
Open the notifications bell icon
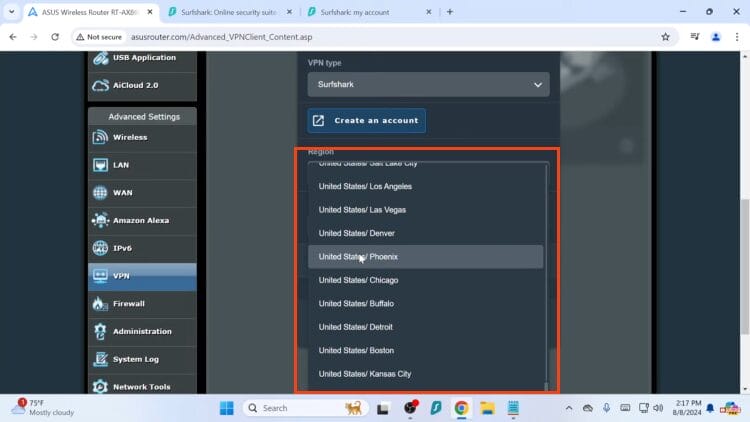(x=710, y=408)
